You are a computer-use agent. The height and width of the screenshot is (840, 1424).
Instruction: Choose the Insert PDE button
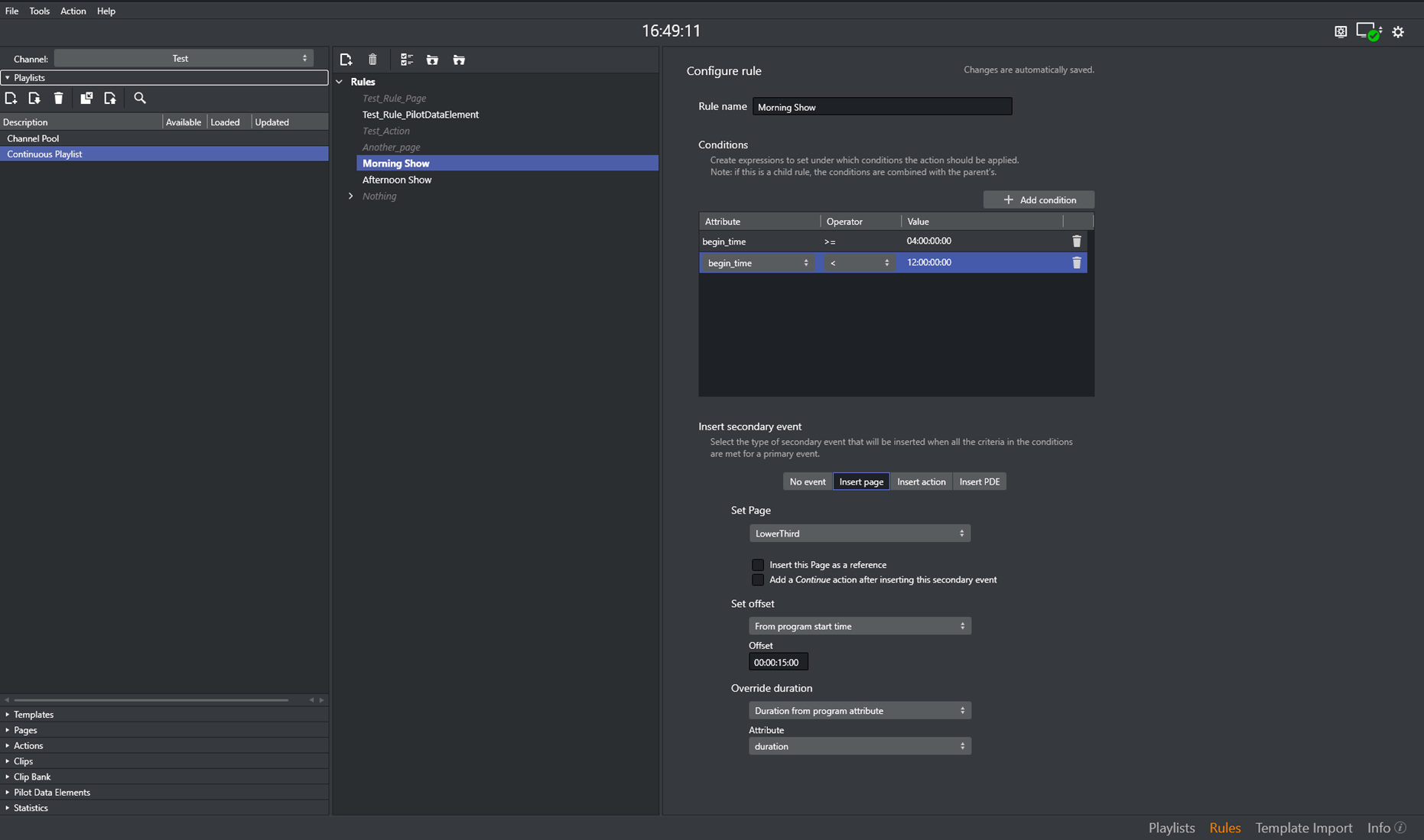pos(979,482)
